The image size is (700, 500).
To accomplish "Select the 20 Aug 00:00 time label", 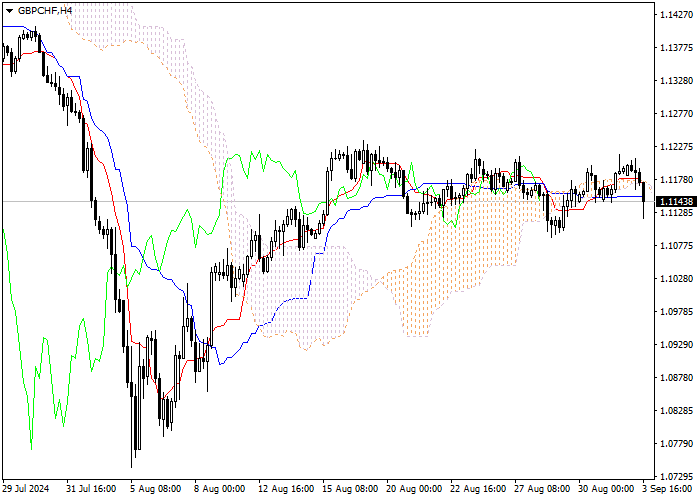I will point(415,489).
